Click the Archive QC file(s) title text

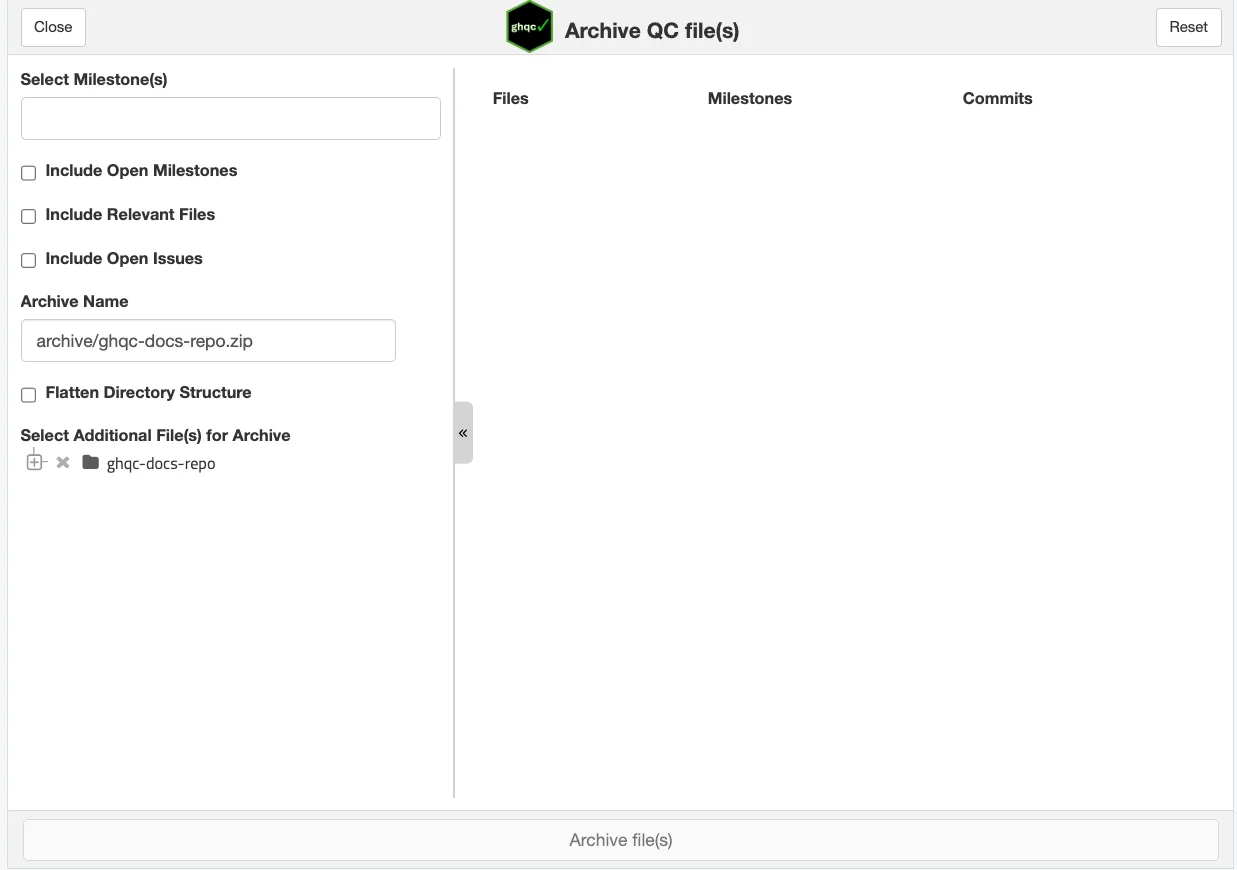click(x=652, y=31)
